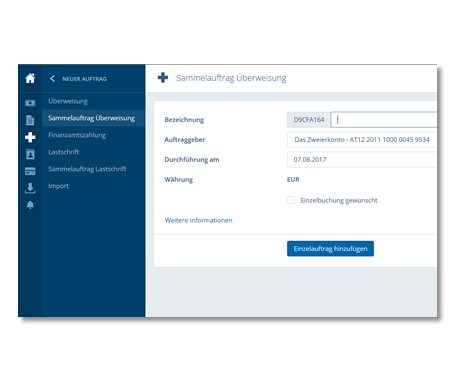
Task: Click Einzelauftrag hinzufügen button
Action: coord(330,249)
